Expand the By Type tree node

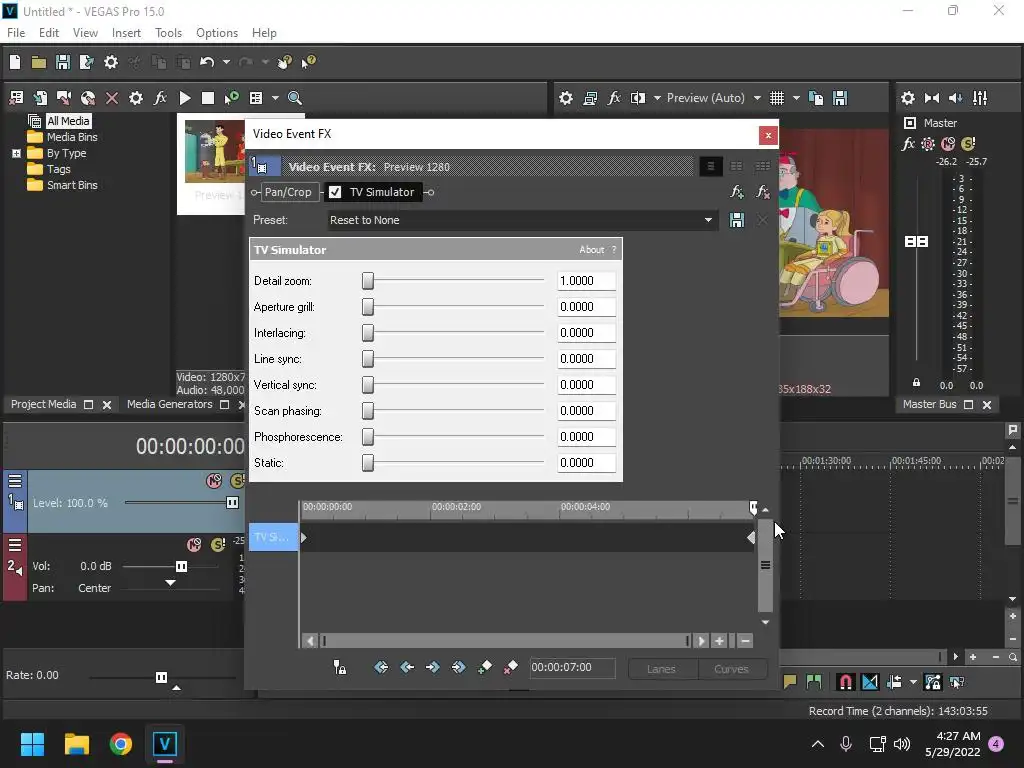(x=16, y=153)
